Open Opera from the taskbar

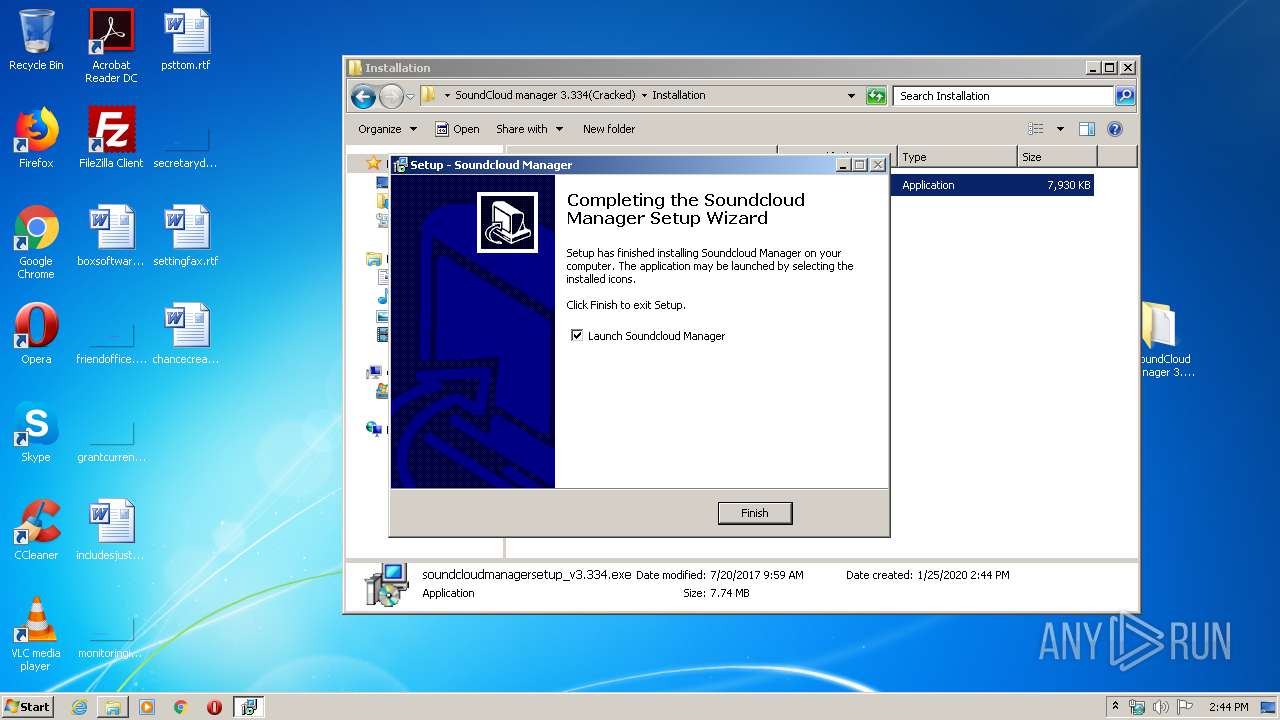coord(214,707)
